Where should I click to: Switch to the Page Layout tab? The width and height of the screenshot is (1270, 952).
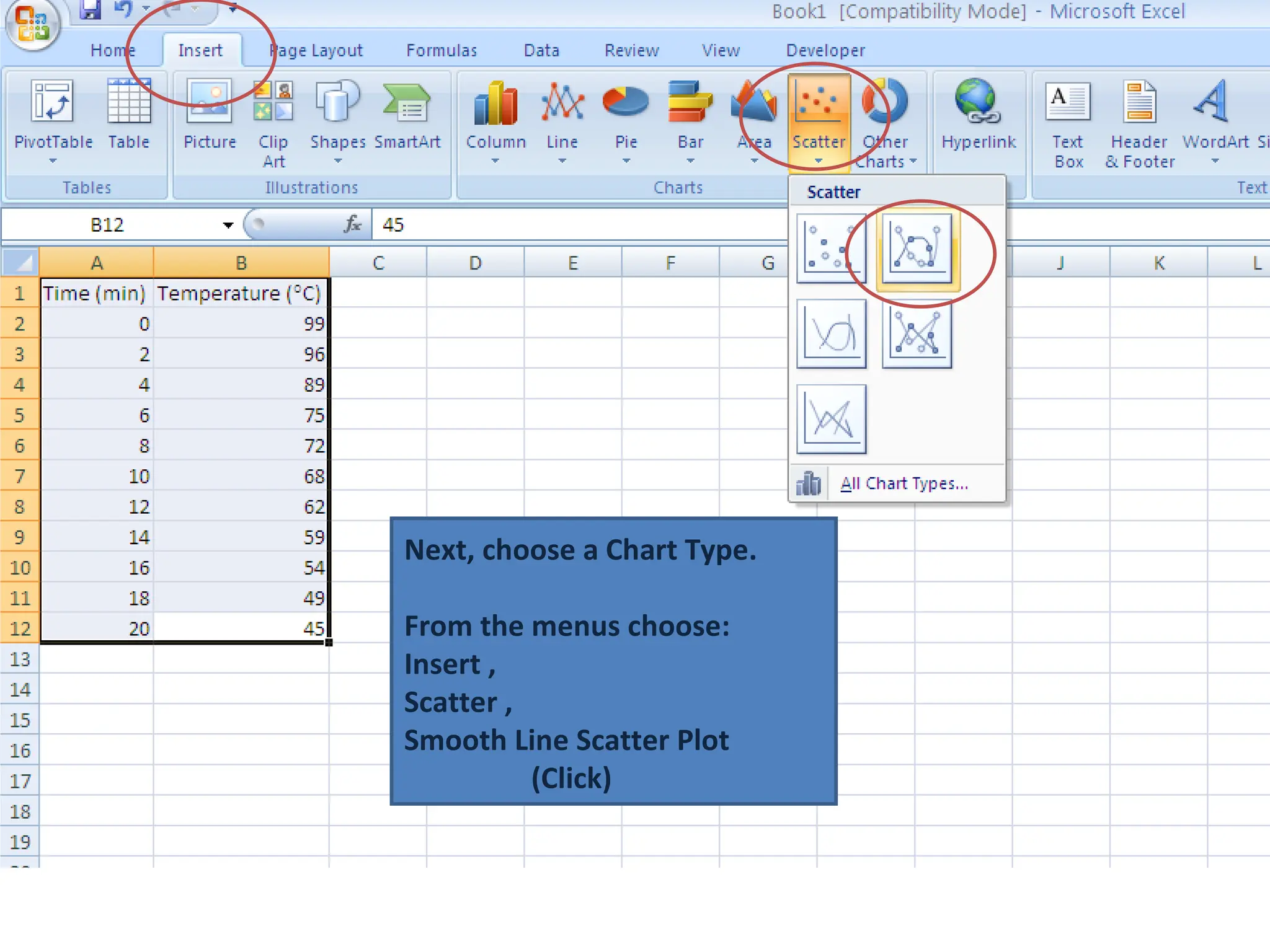coord(316,50)
